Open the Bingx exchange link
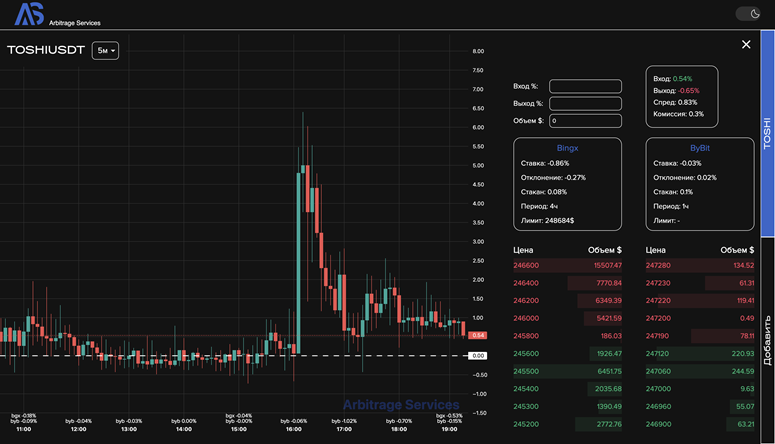 tap(568, 147)
